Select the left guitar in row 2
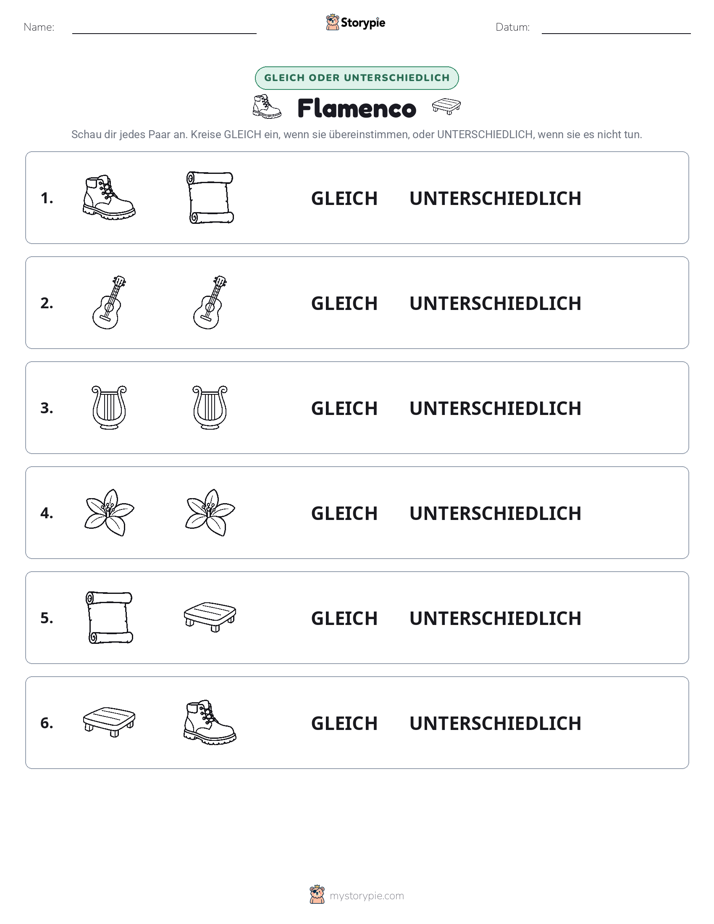714x924 pixels. 109,302
